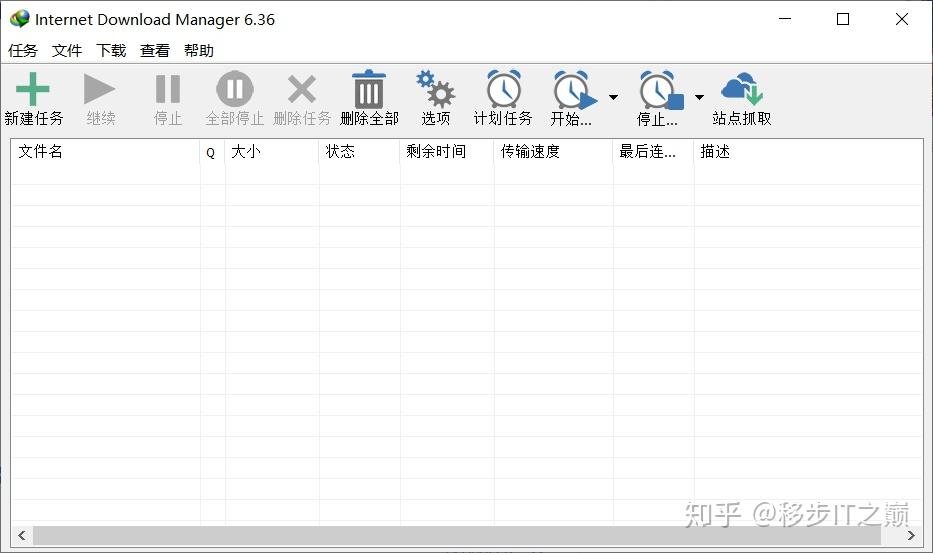Click the Q column header
Viewport: 933px width, 553px height.
tap(212, 152)
